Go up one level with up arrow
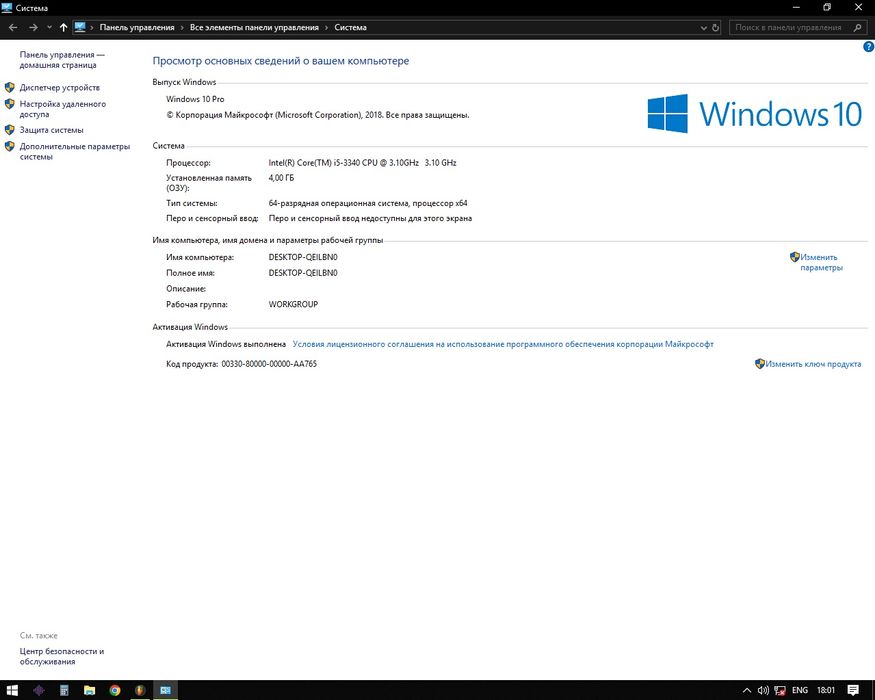875x700 pixels. pos(63,27)
